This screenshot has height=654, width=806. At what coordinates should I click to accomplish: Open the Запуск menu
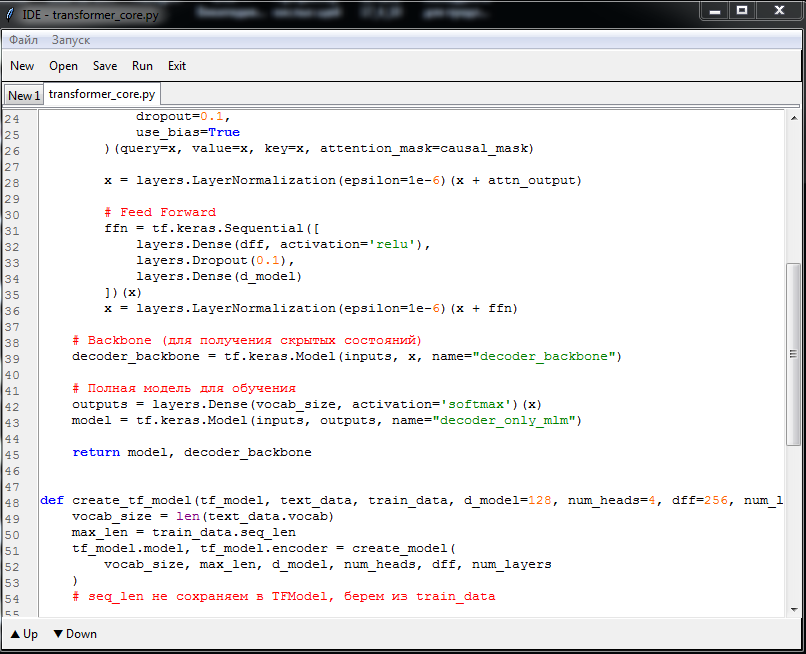pyautogui.click(x=71, y=40)
